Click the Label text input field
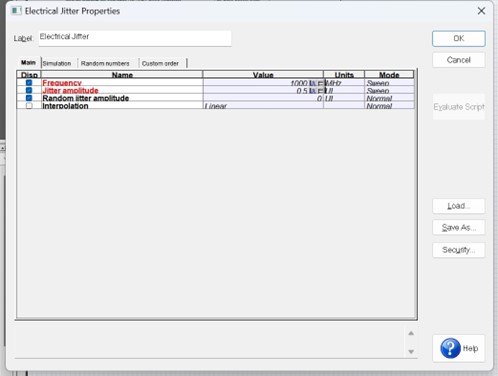The image size is (498, 376). (135, 38)
